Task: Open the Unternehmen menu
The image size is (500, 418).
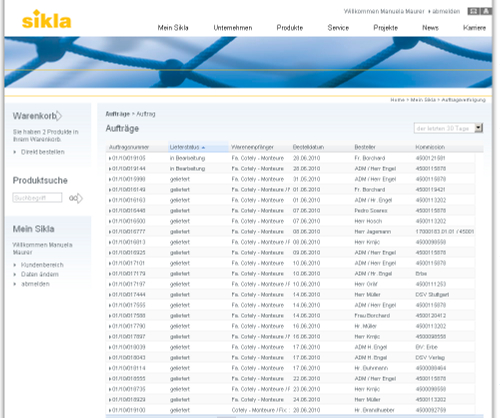Action: pyautogui.click(x=233, y=28)
